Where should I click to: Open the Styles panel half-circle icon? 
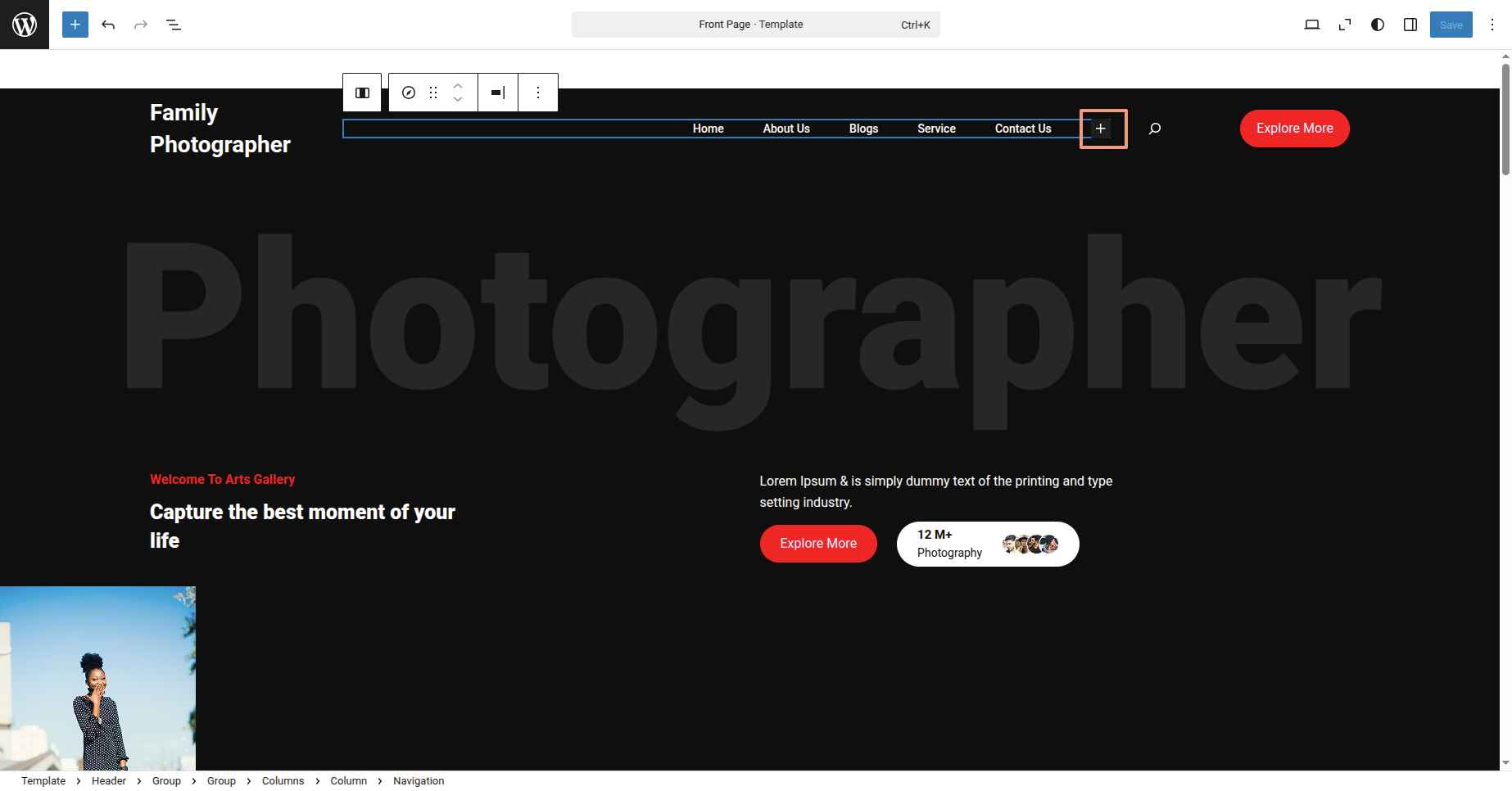1378,25
